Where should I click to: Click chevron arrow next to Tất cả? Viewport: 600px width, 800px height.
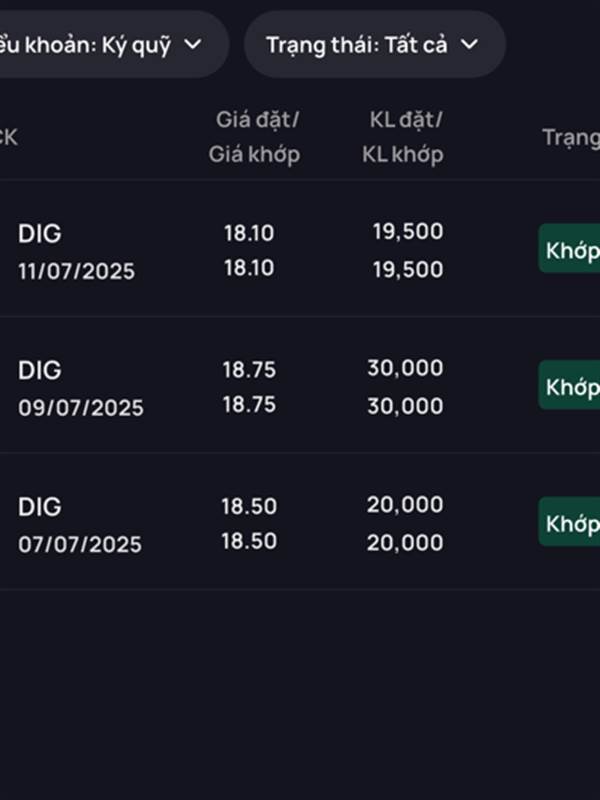pos(469,44)
